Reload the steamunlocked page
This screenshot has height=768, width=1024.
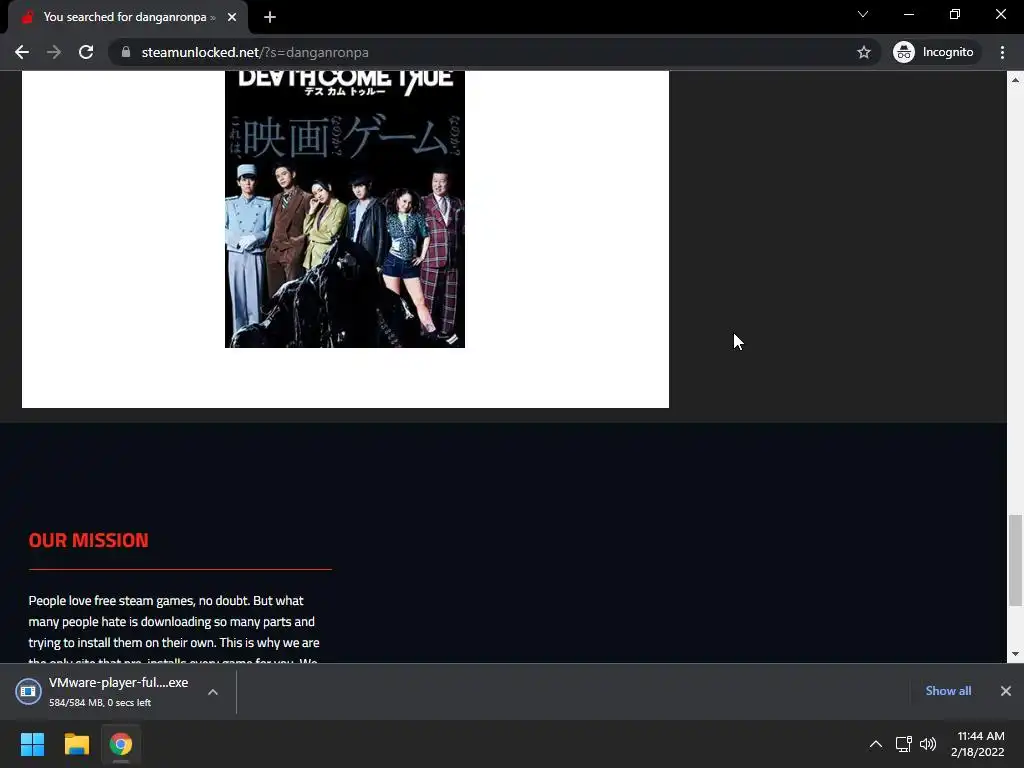[86, 52]
